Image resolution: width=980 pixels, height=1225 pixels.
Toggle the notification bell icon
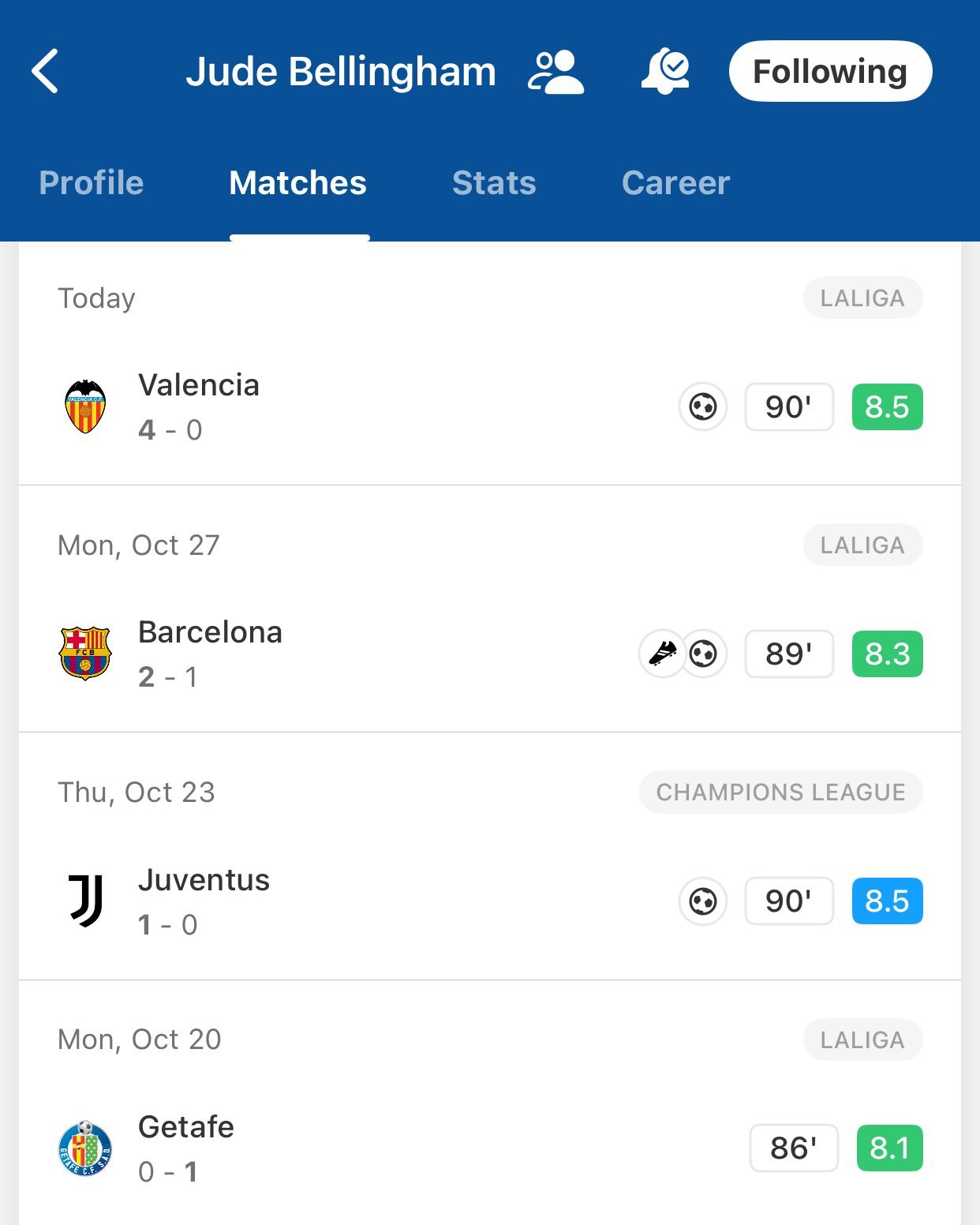pos(665,71)
